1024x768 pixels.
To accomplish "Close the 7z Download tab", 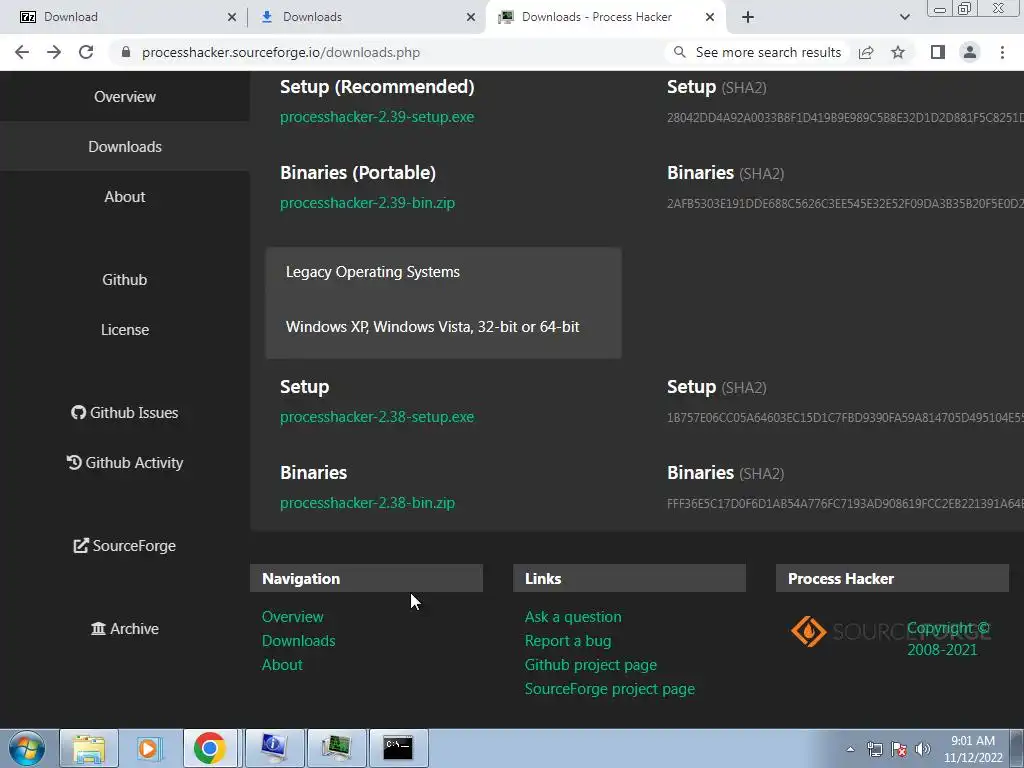I will click(232, 17).
